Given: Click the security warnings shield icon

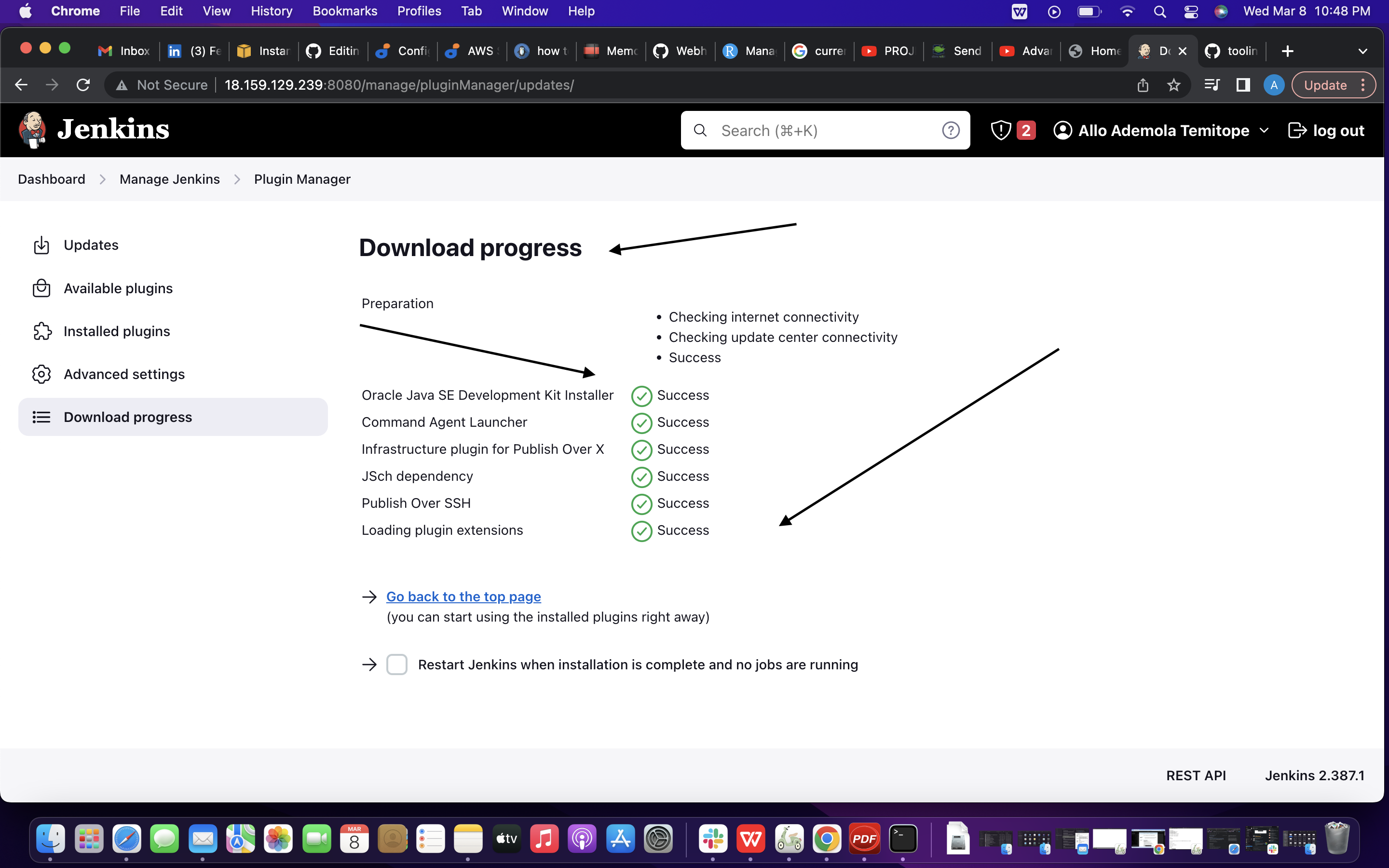Looking at the screenshot, I should coord(1000,130).
